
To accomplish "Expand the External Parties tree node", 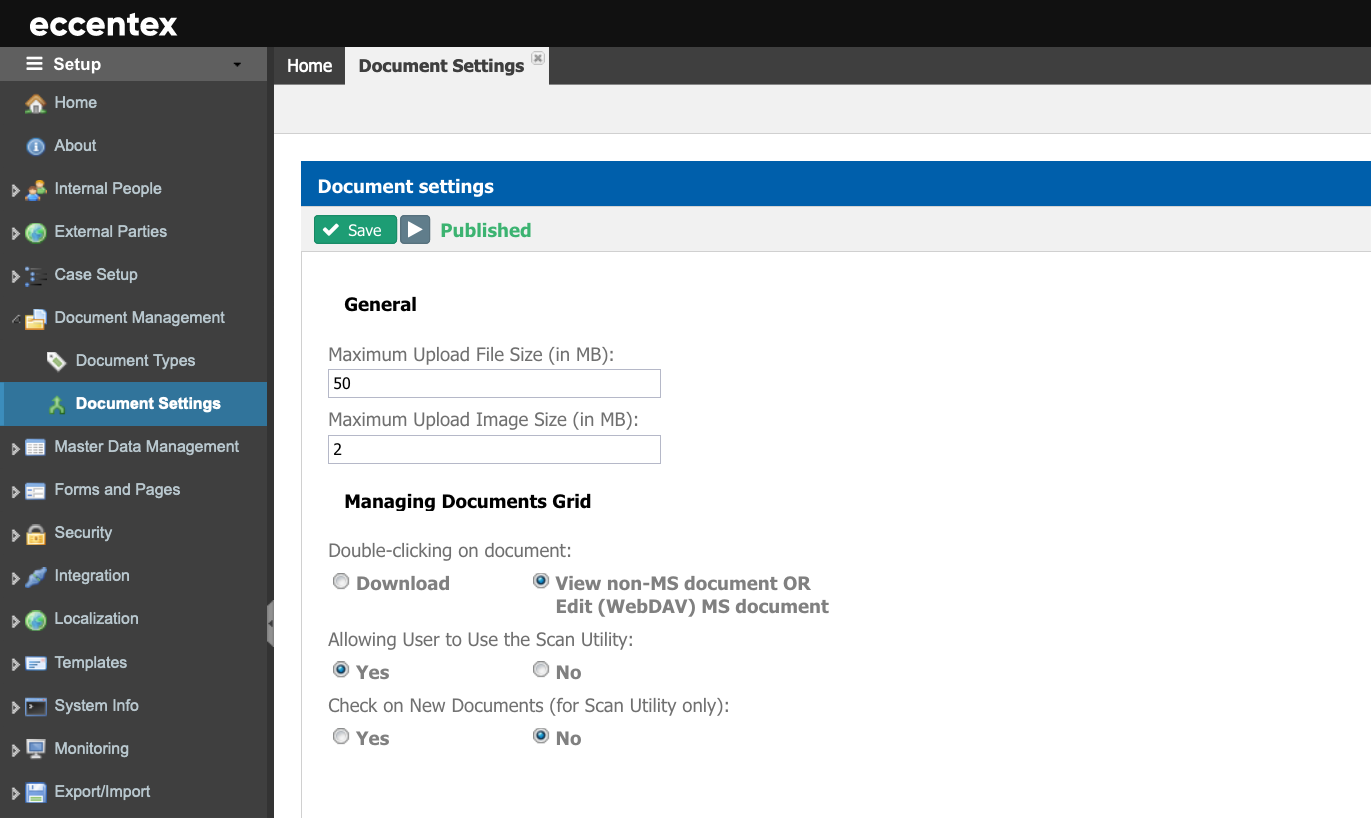I will pyautogui.click(x=15, y=233).
